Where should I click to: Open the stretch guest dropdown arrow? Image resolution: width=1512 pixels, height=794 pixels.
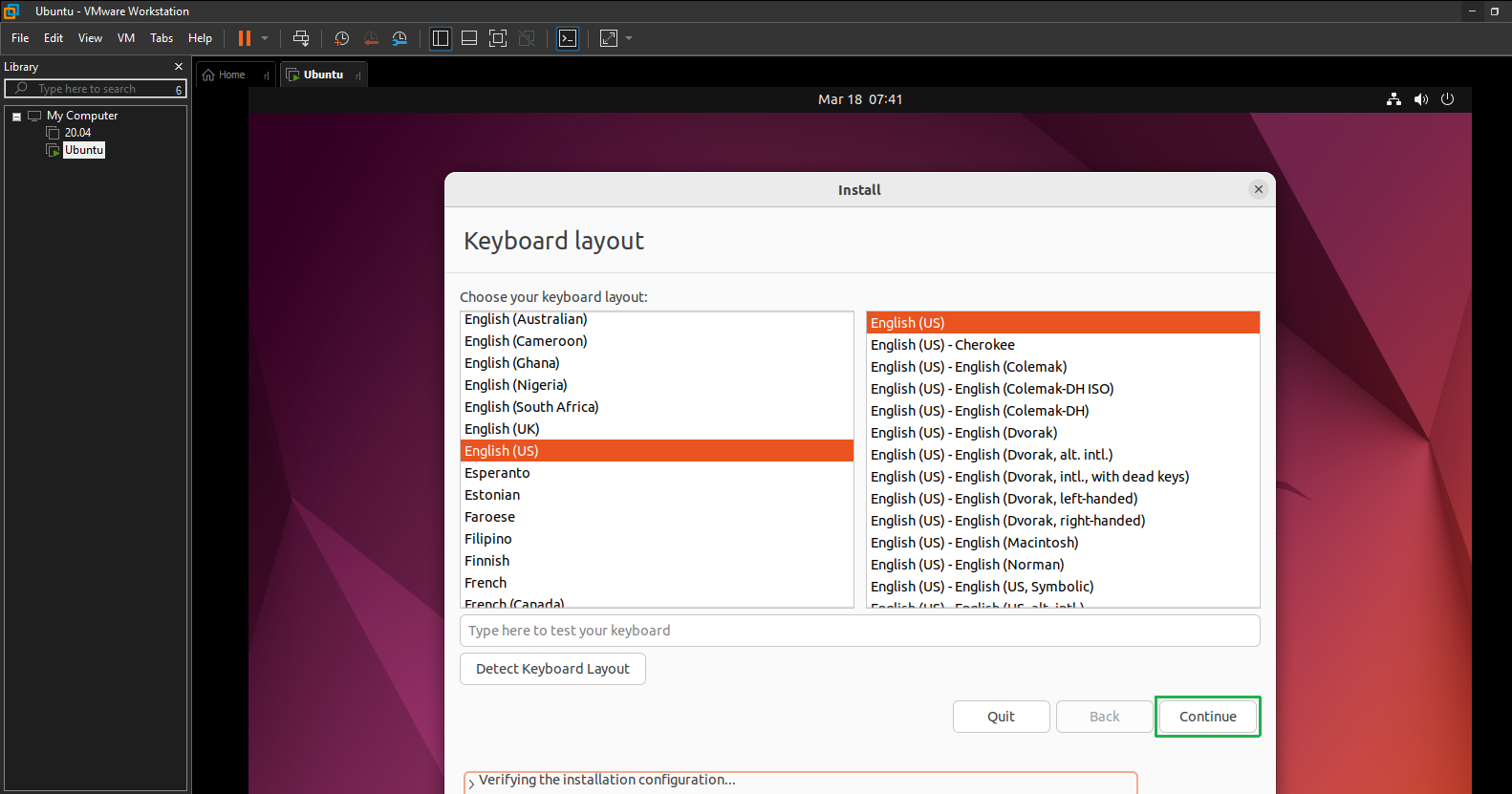click(x=629, y=38)
